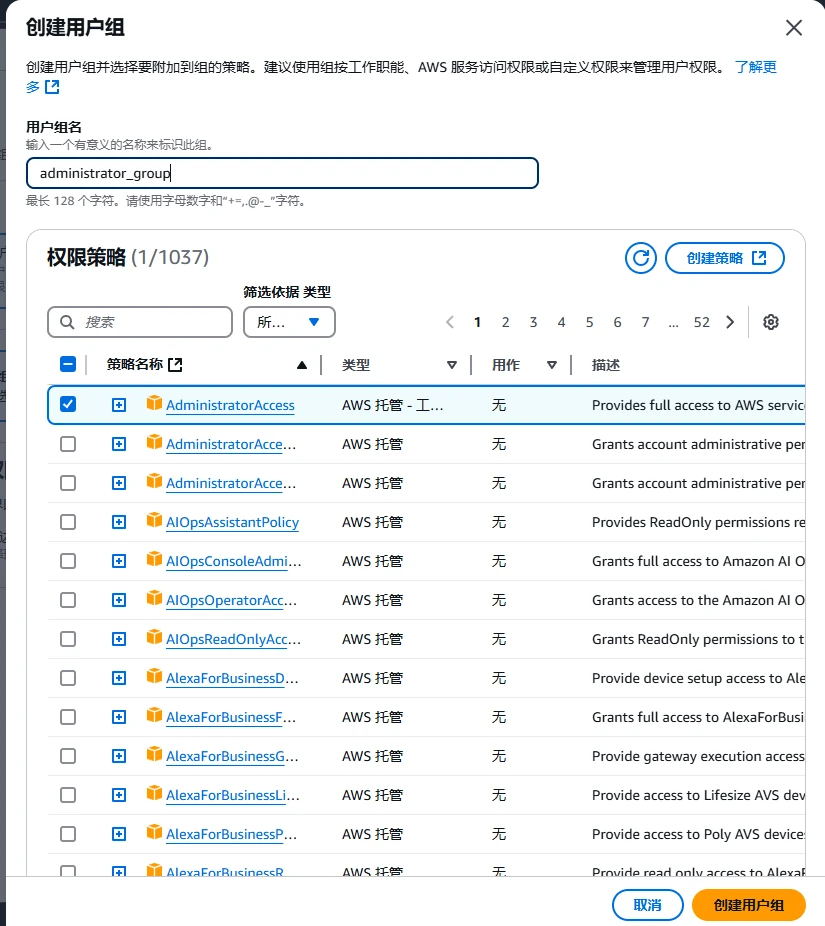Open the AdministratorAccess policy link
Image resolution: width=825 pixels, height=926 pixels.
point(230,405)
